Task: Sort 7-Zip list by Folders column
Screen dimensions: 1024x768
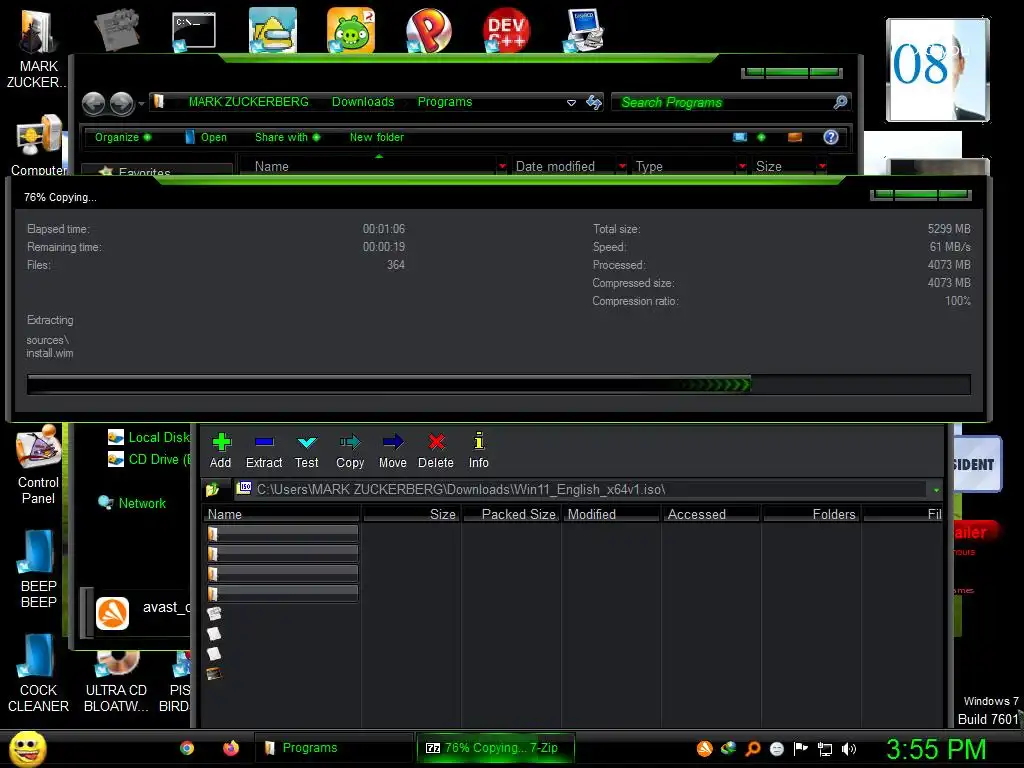Action: [x=811, y=514]
